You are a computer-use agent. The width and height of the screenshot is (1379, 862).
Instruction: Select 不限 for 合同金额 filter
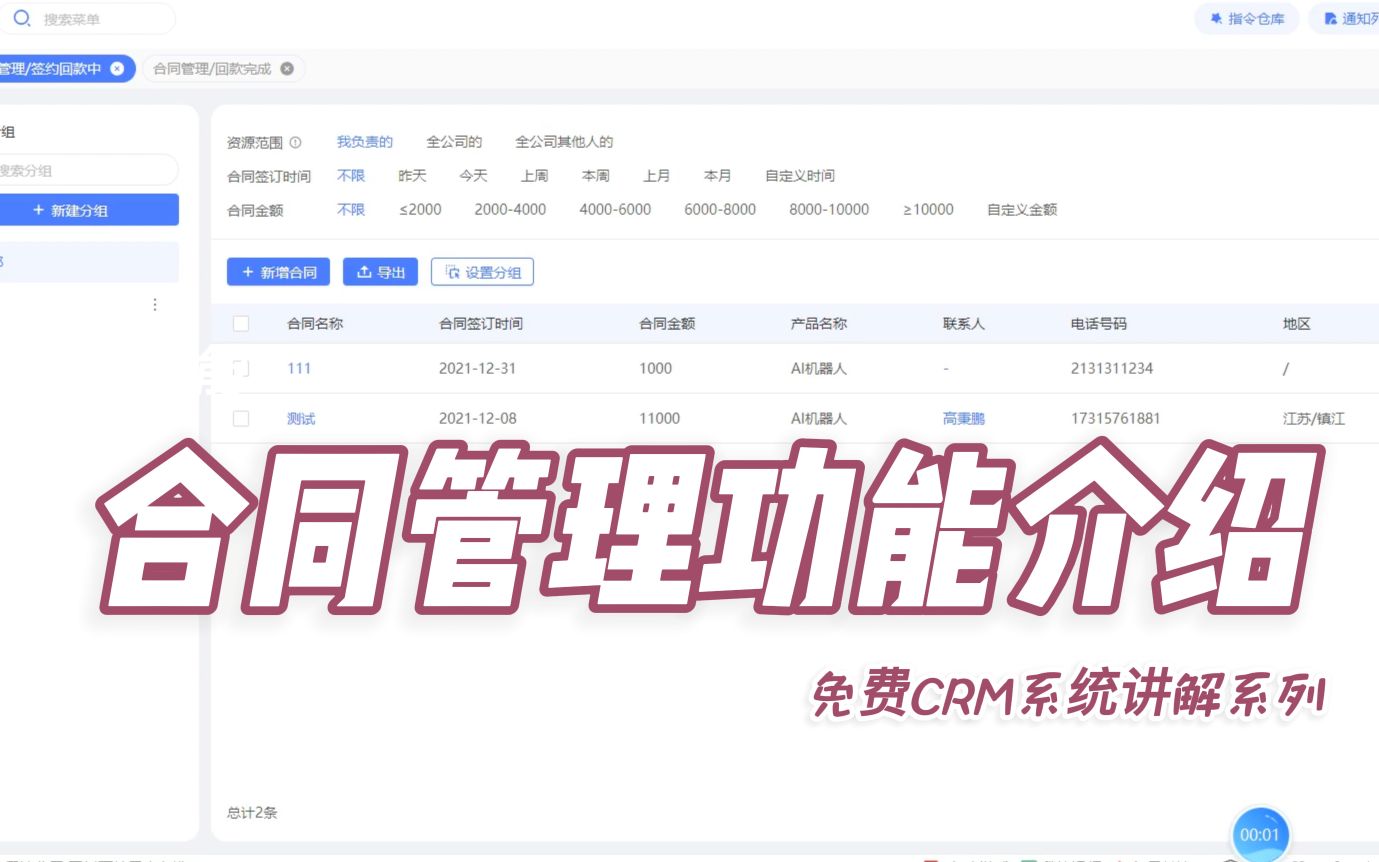point(351,210)
